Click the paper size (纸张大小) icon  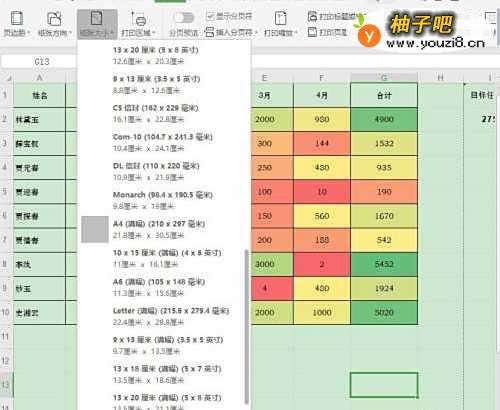pyautogui.click(x=97, y=18)
